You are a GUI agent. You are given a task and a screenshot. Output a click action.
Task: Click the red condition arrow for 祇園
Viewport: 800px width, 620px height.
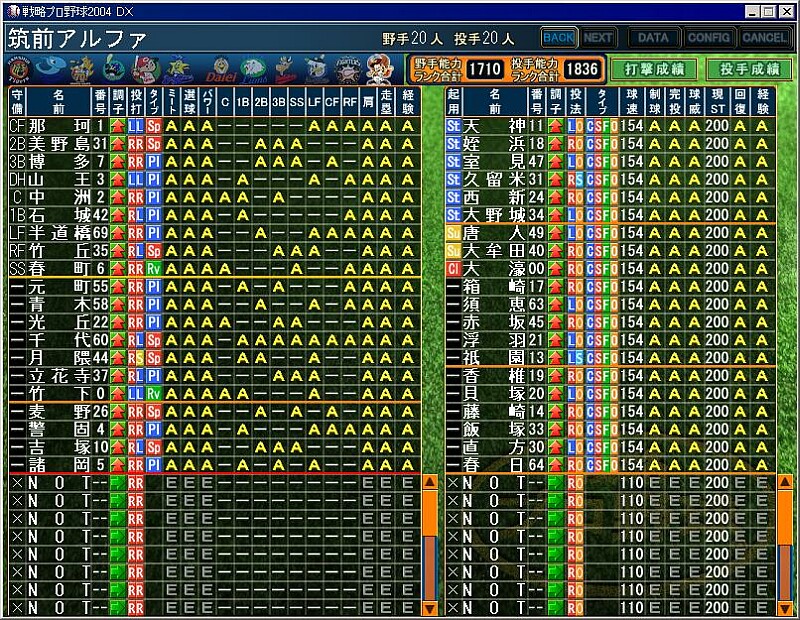tap(556, 358)
